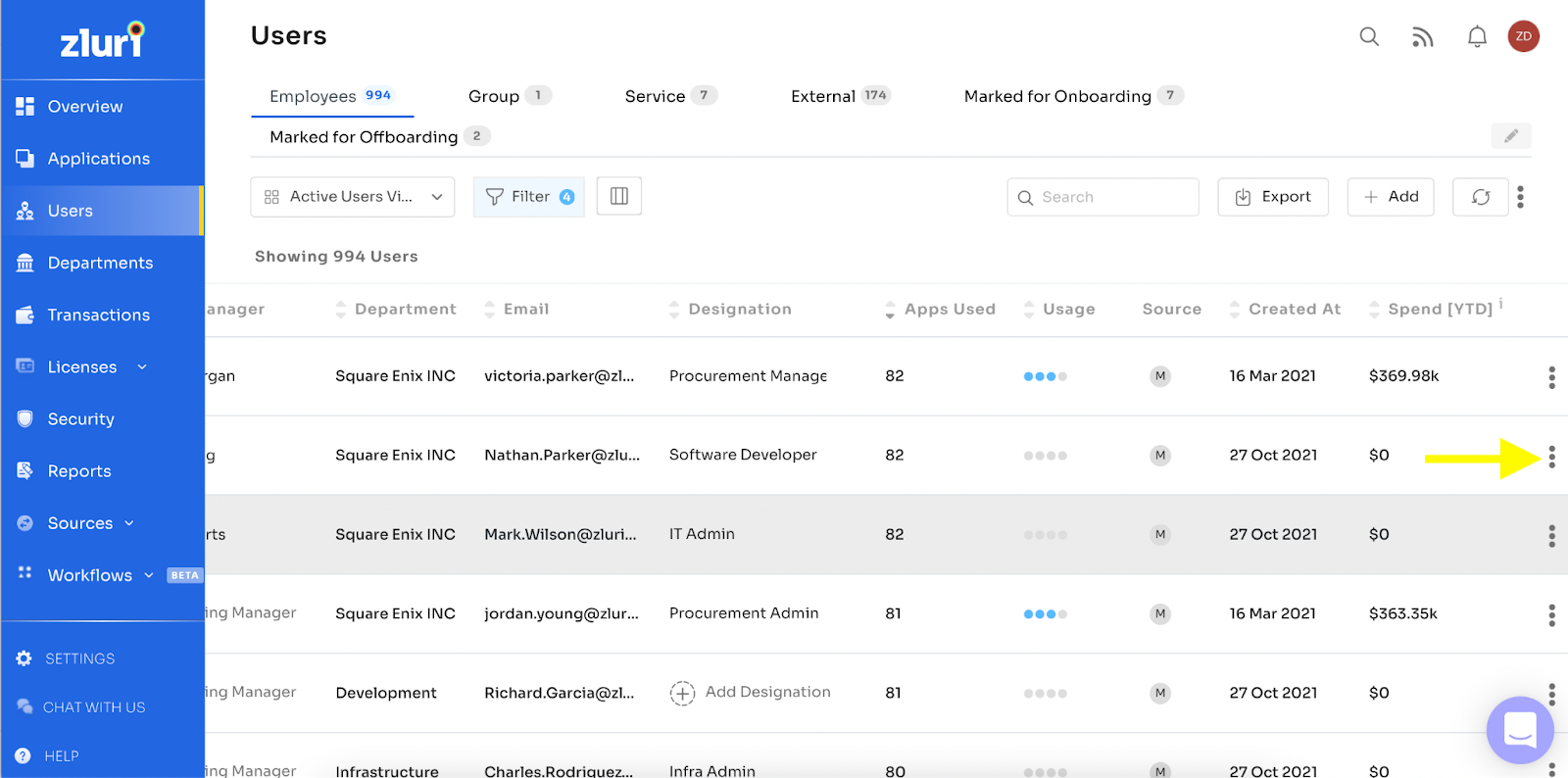
Task: Click the pencil edit tabs icon
Action: pos(1511,136)
